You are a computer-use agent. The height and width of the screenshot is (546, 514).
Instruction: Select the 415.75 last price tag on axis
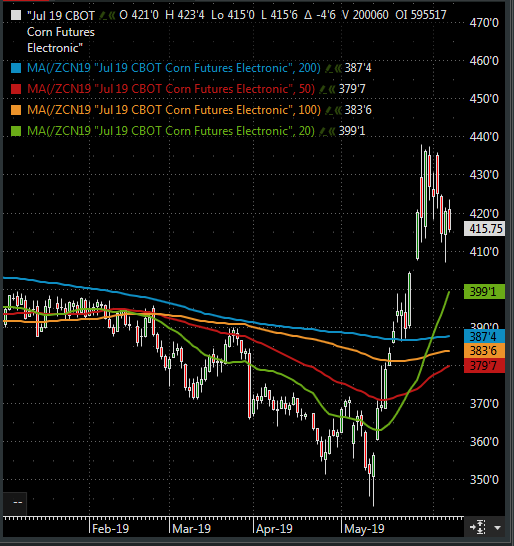pyautogui.click(x=484, y=229)
